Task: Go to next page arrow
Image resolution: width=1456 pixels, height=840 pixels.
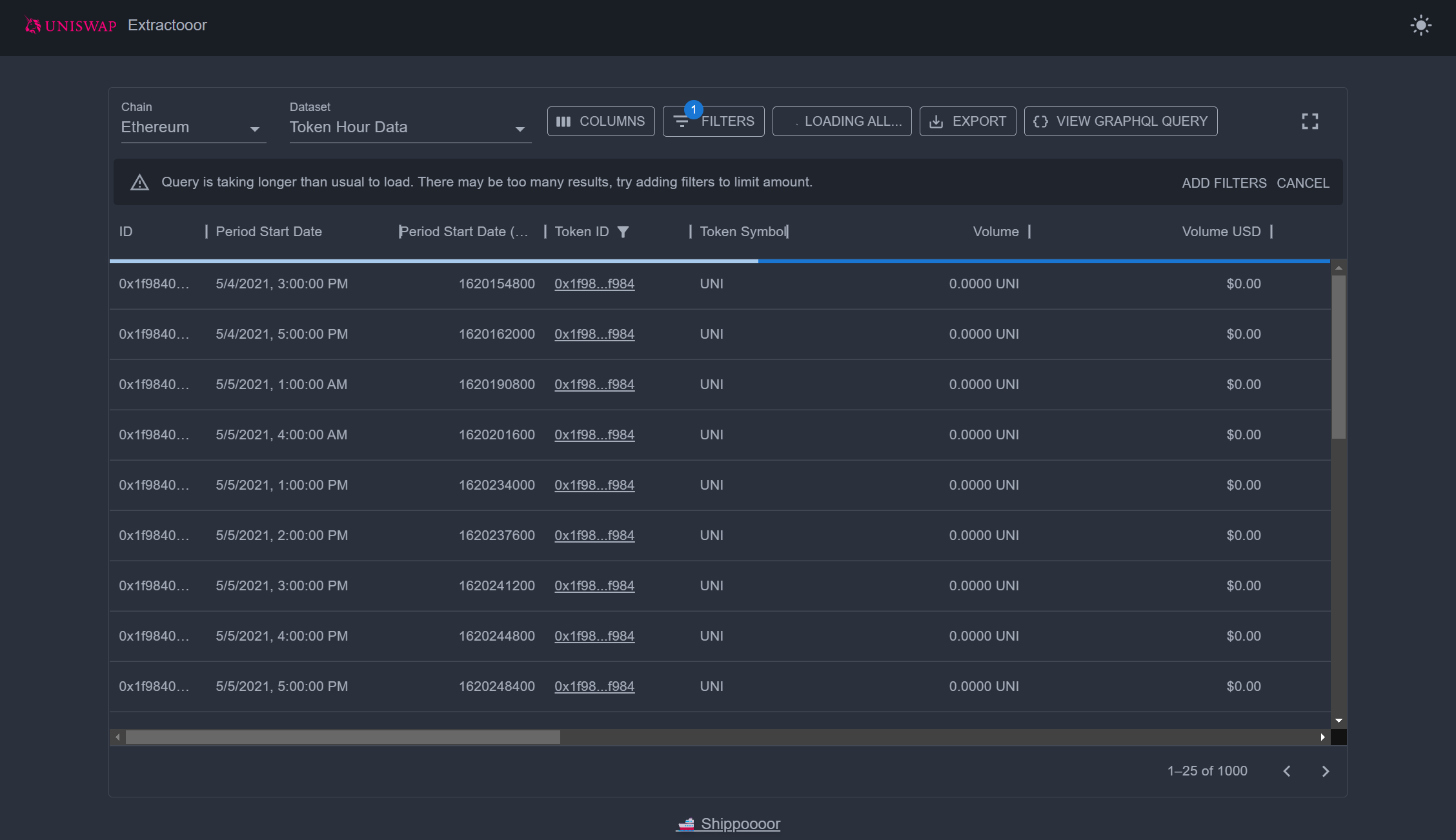Action: (1325, 771)
